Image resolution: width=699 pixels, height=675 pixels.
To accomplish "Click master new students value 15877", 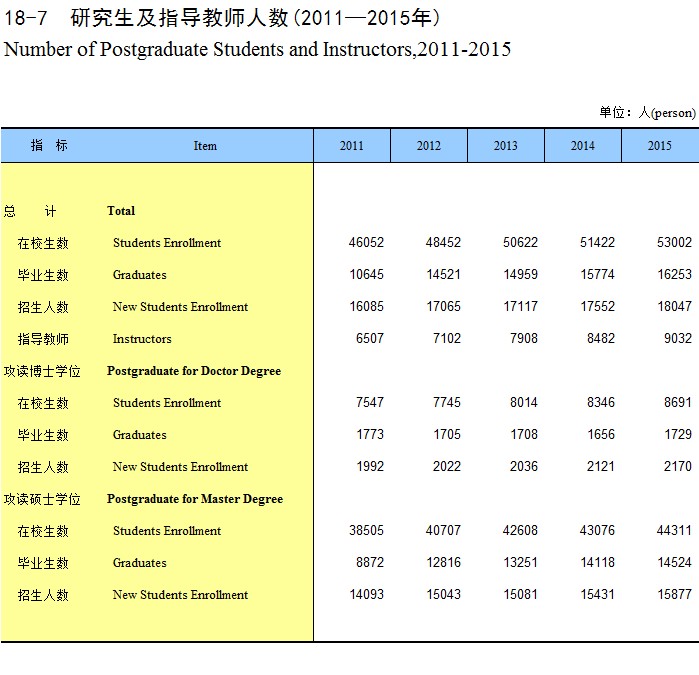I will [674, 594].
